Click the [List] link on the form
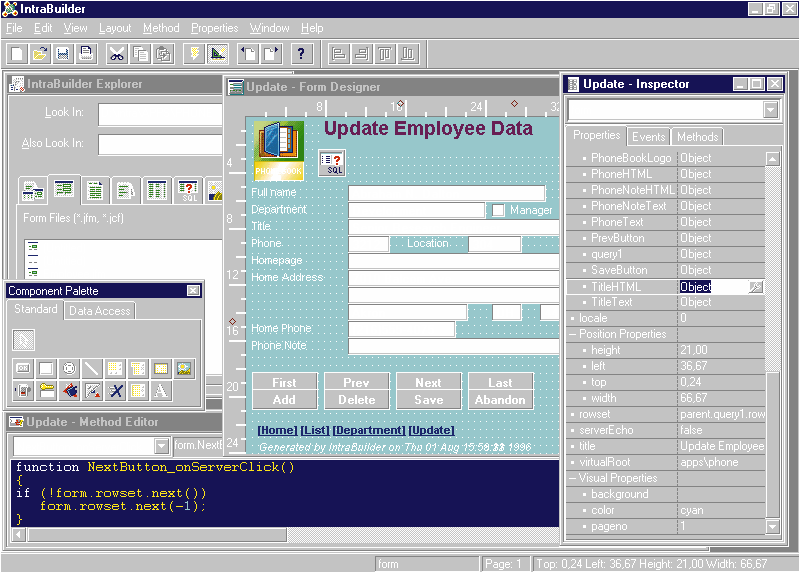 [315, 430]
